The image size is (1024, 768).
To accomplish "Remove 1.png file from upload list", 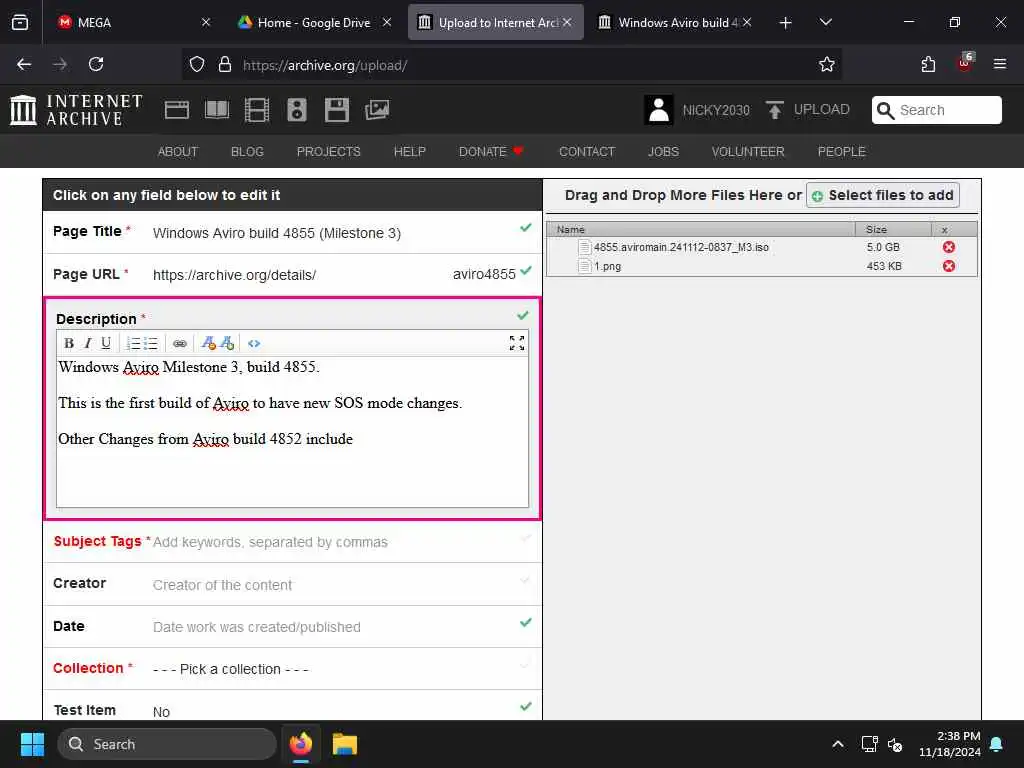I will (949, 266).
